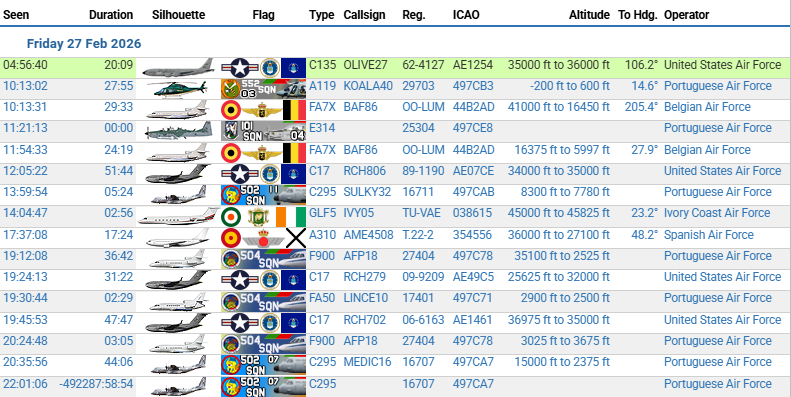Click the 502 SQN badge in 22:01:06 row
Viewport: 791px width, 397px height.
[263, 386]
